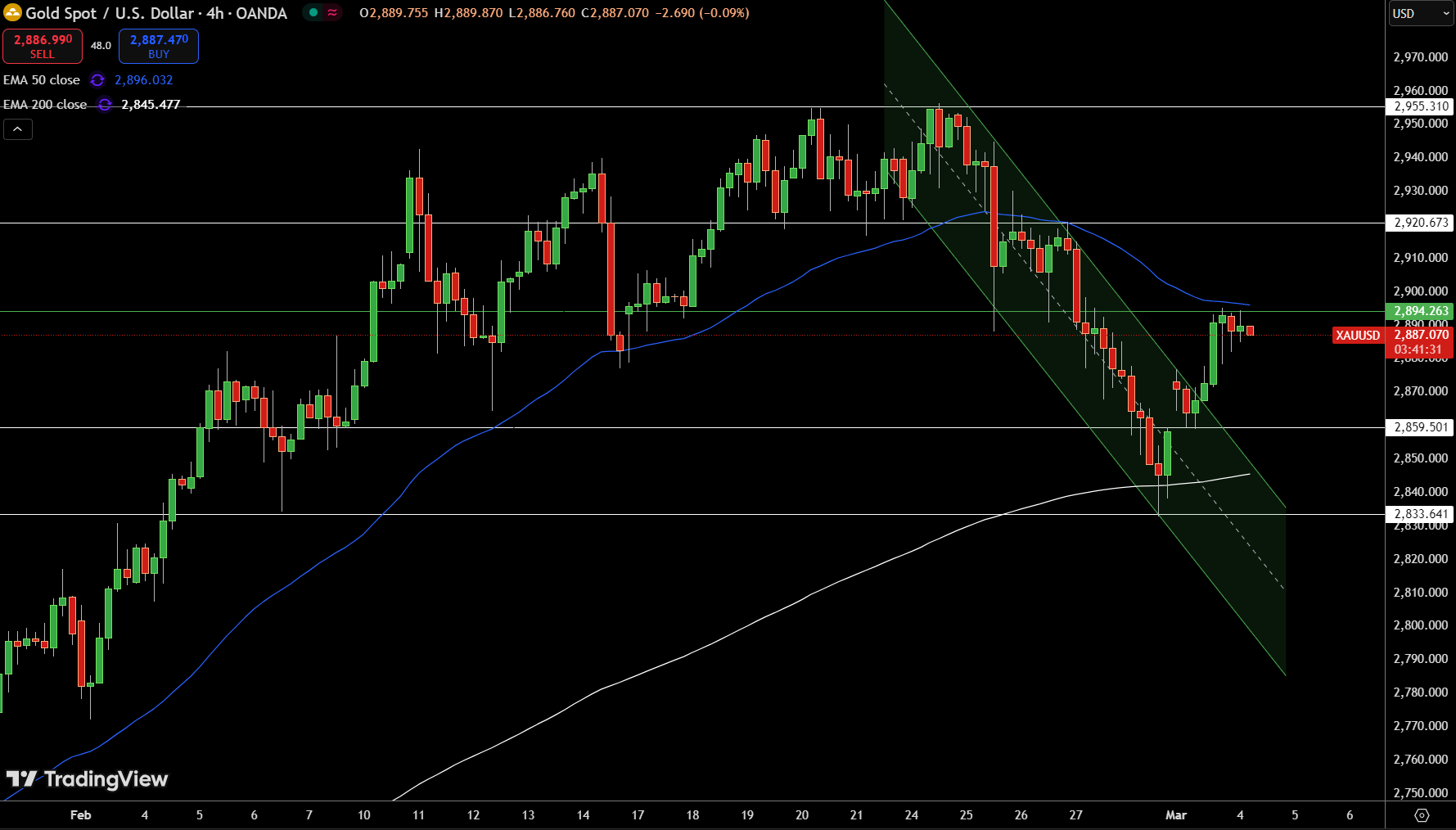The image size is (1456, 830).
Task: Click the 2,833.641 price level label
Action: coord(1421,514)
